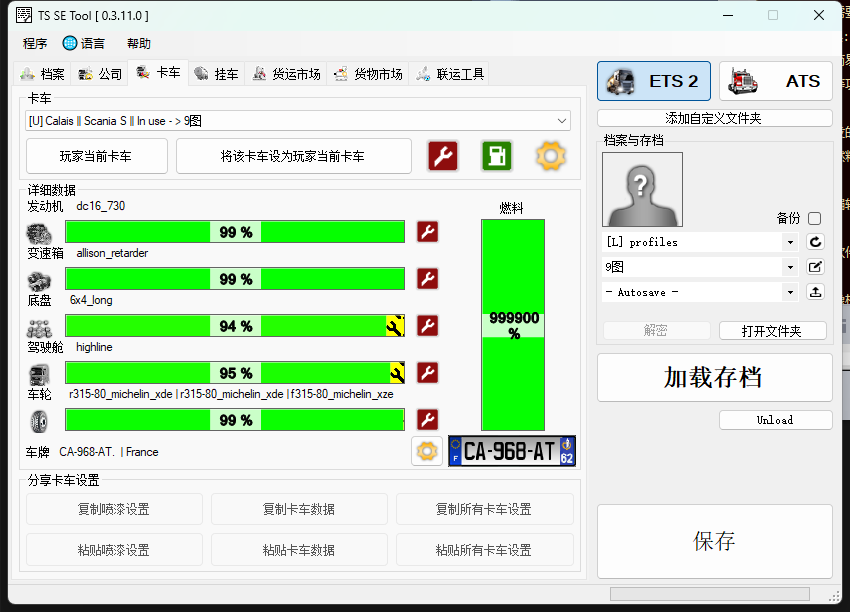Switch to the 联运工具 convoy tools tab
This screenshot has height=612, width=850.
coord(450,74)
